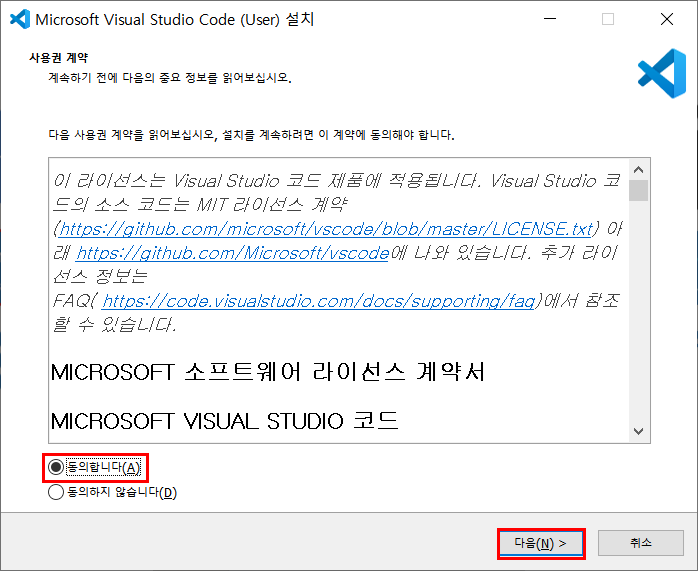Image resolution: width=698 pixels, height=571 pixels.
Task: Click the license scrollbar up arrow
Action: tap(638, 170)
